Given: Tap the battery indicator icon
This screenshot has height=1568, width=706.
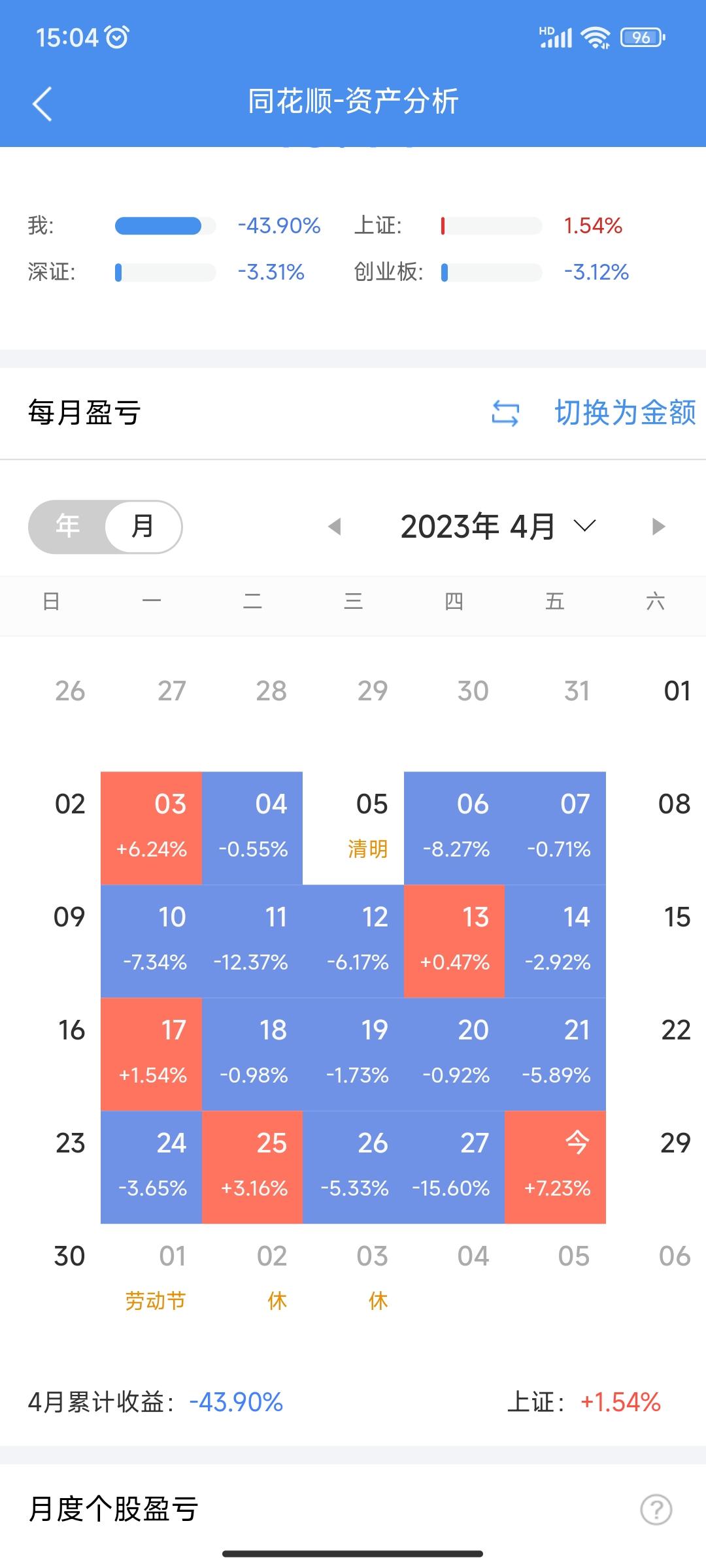Looking at the screenshot, I should [643, 38].
